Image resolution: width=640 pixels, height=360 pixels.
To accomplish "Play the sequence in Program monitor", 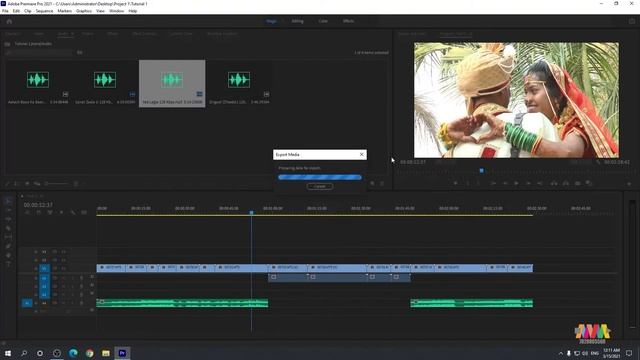I will [516, 184].
